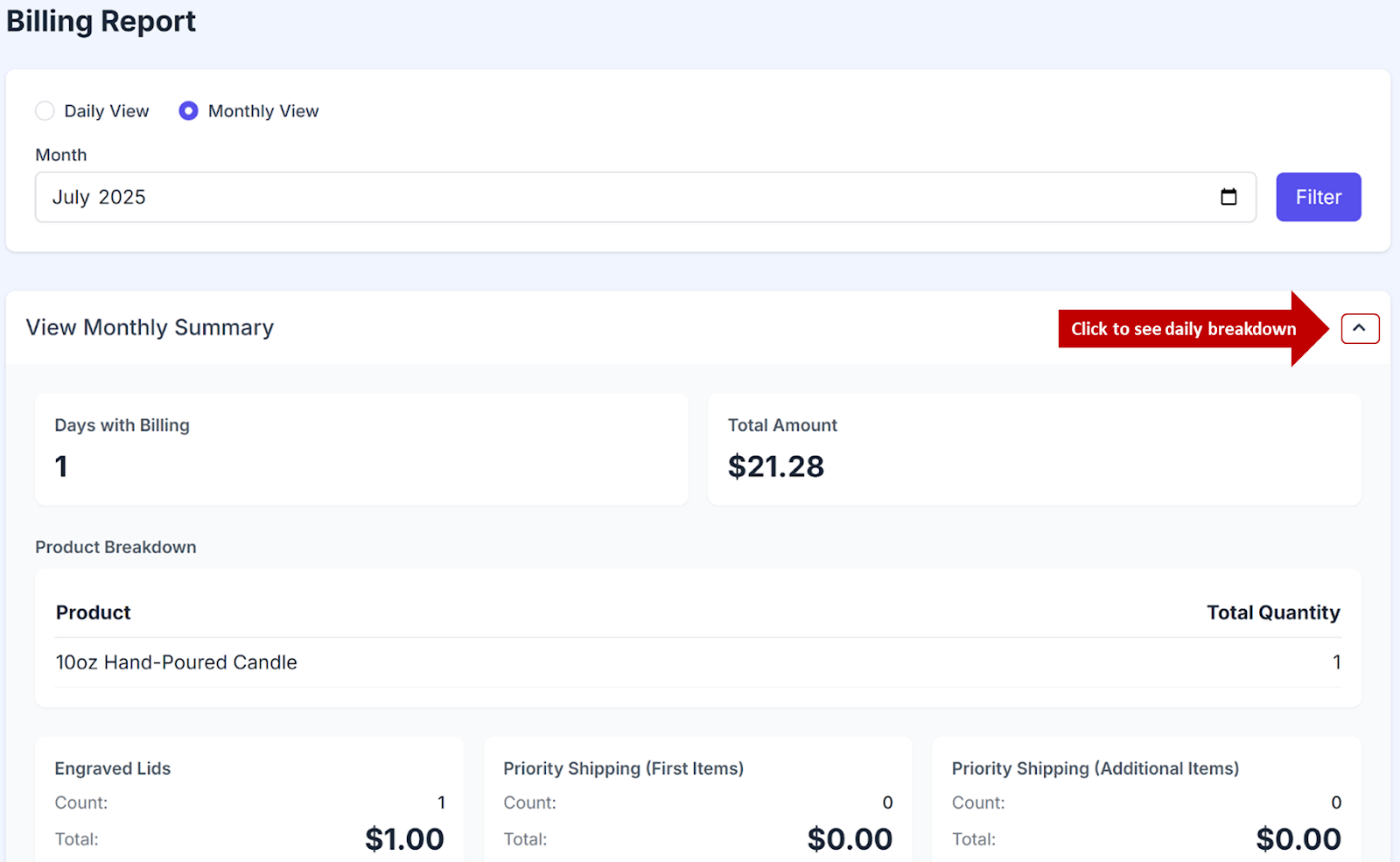The image size is (1400, 862).
Task: Select the Daily View radio button
Action: pyautogui.click(x=45, y=111)
